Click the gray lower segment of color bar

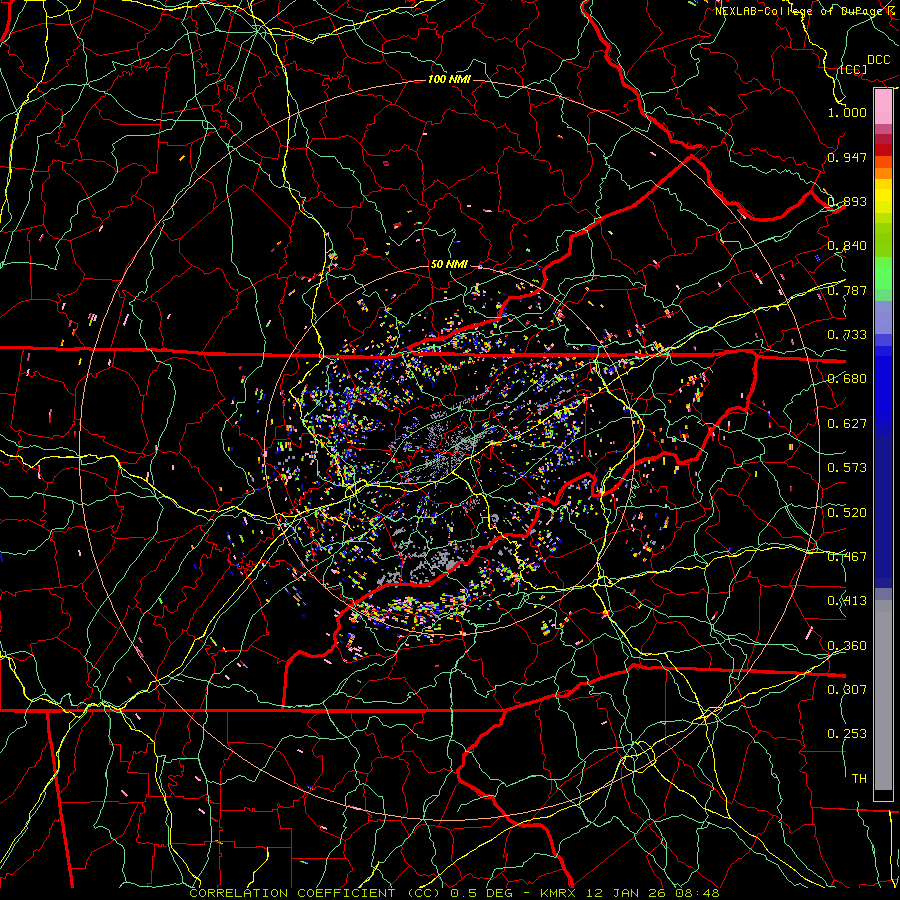(x=883, y=695)
